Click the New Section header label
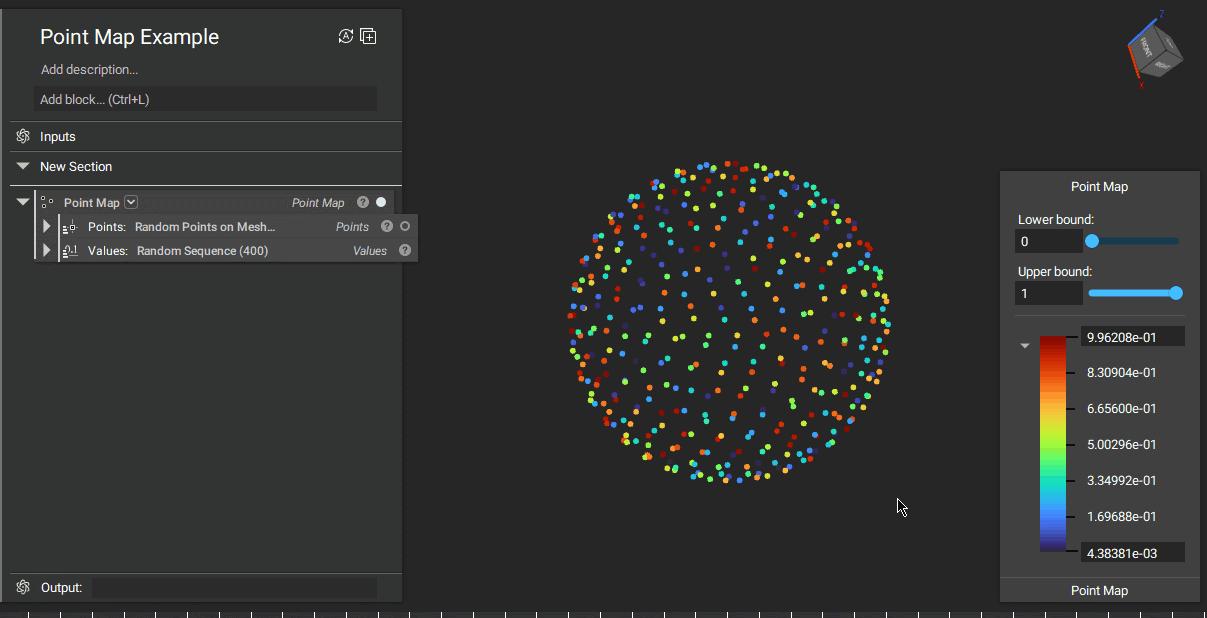This screenshot has height=618, width=1207. pyautogui.click(x=76, y=166)
